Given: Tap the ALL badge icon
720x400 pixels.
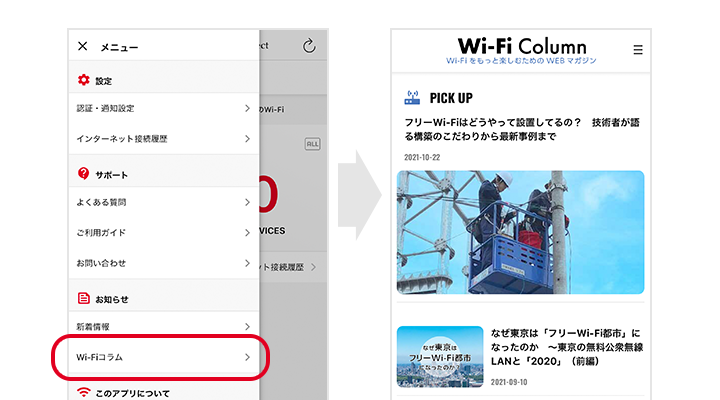Looking at the screenshot, I should (312, 144).
